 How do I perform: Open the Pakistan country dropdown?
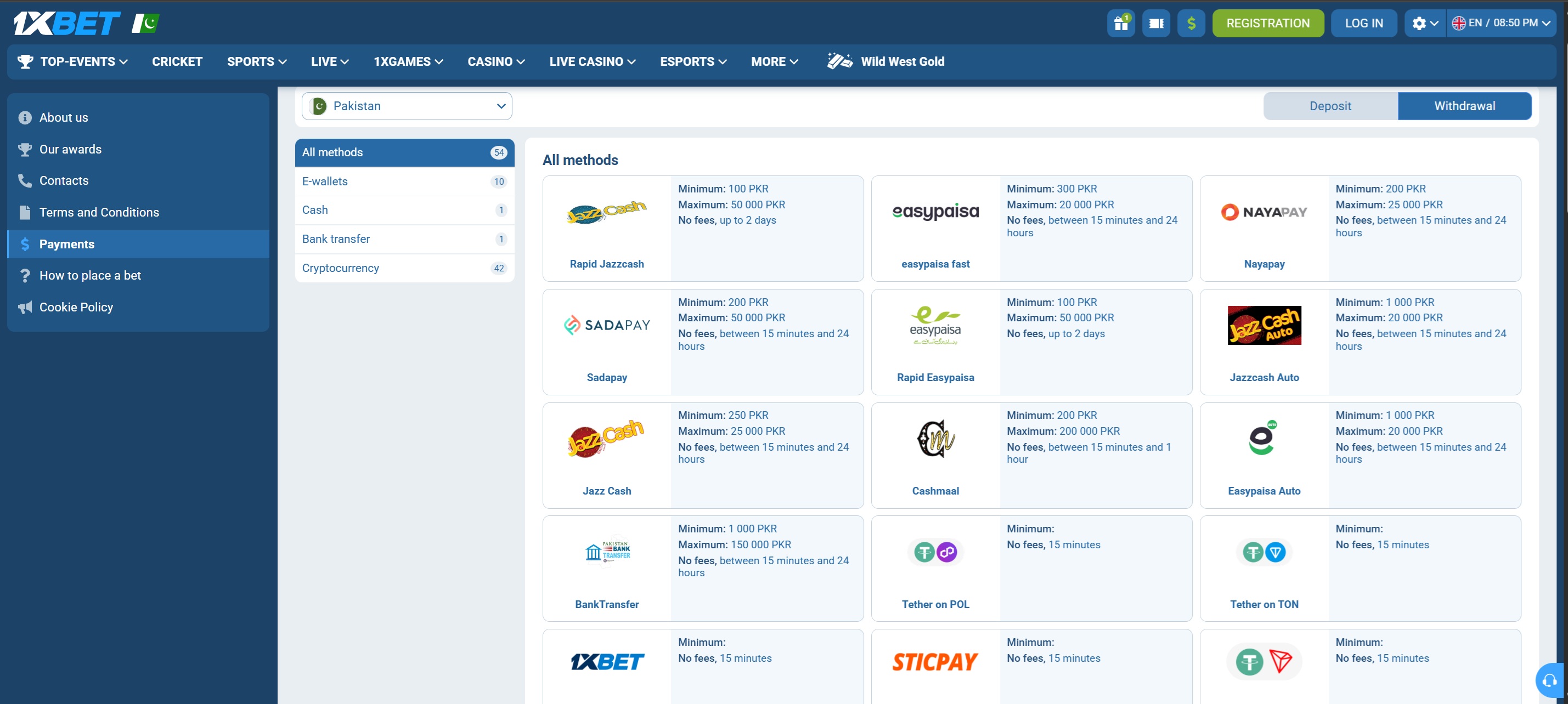(x=407, y=106)
